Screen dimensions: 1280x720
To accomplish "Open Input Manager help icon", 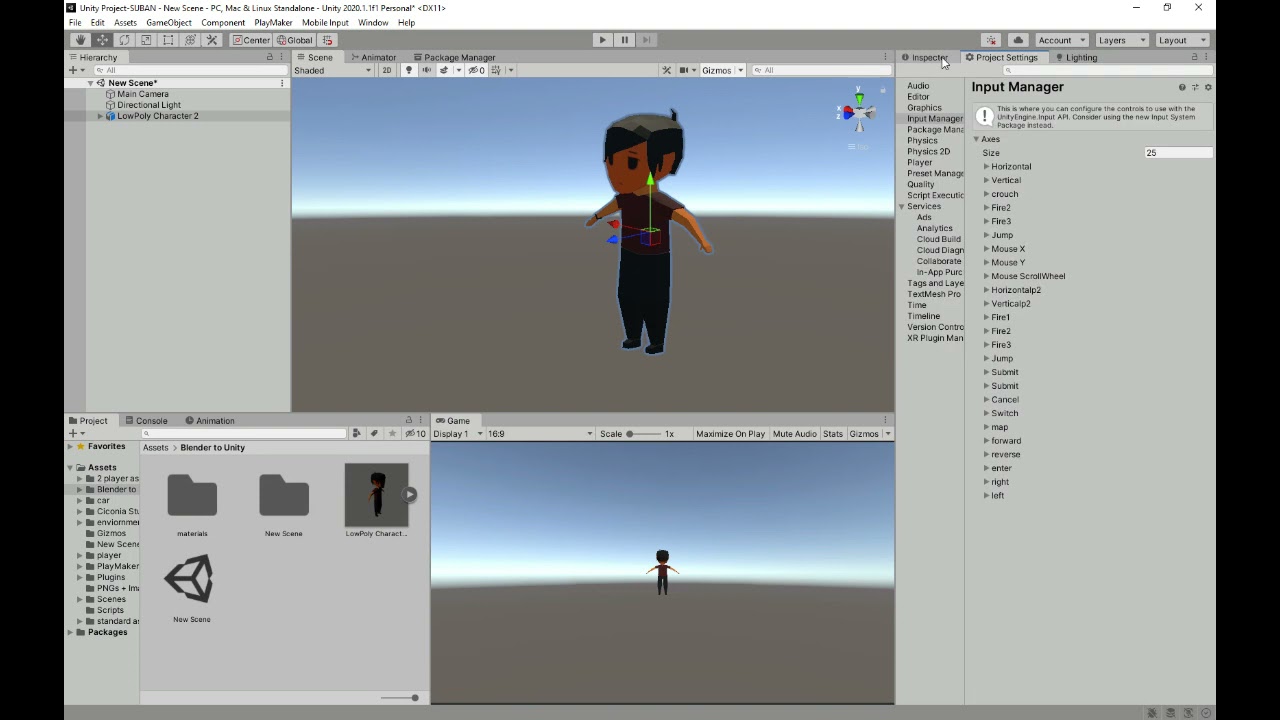I will [1182, 88].
